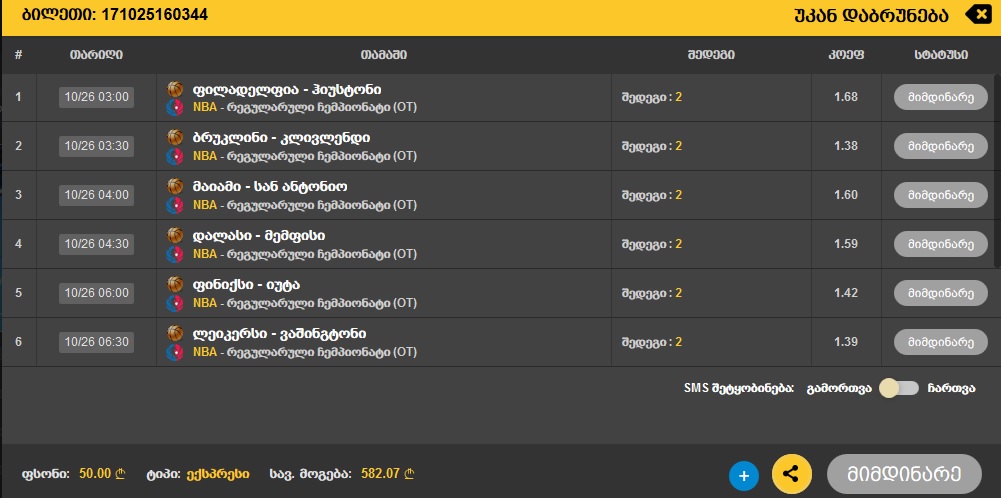Viewport: 1001px width, 498px height.
Task: Click the NBA logo in the ფილადელფია - ჰიუსტონი row
Action: pos(174,107)
